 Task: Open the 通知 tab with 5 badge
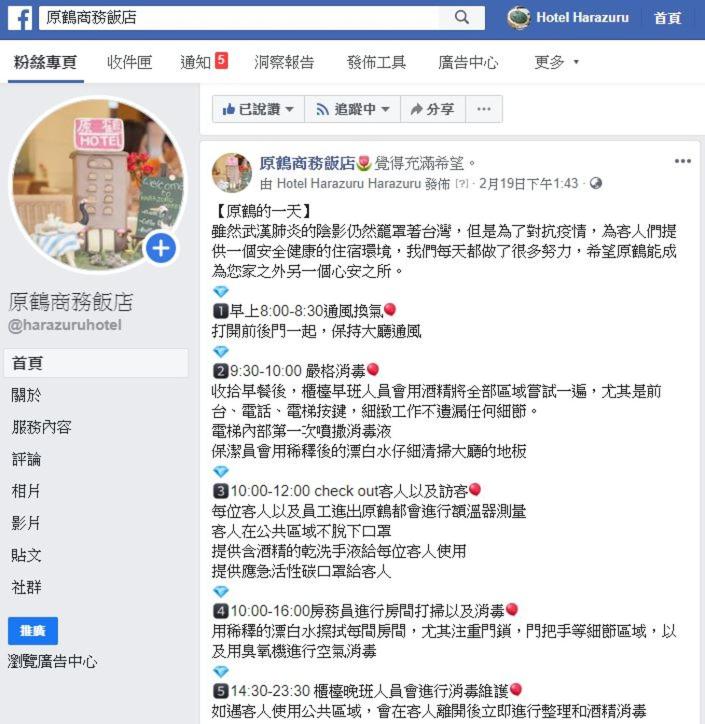click(x=204, y=61)
